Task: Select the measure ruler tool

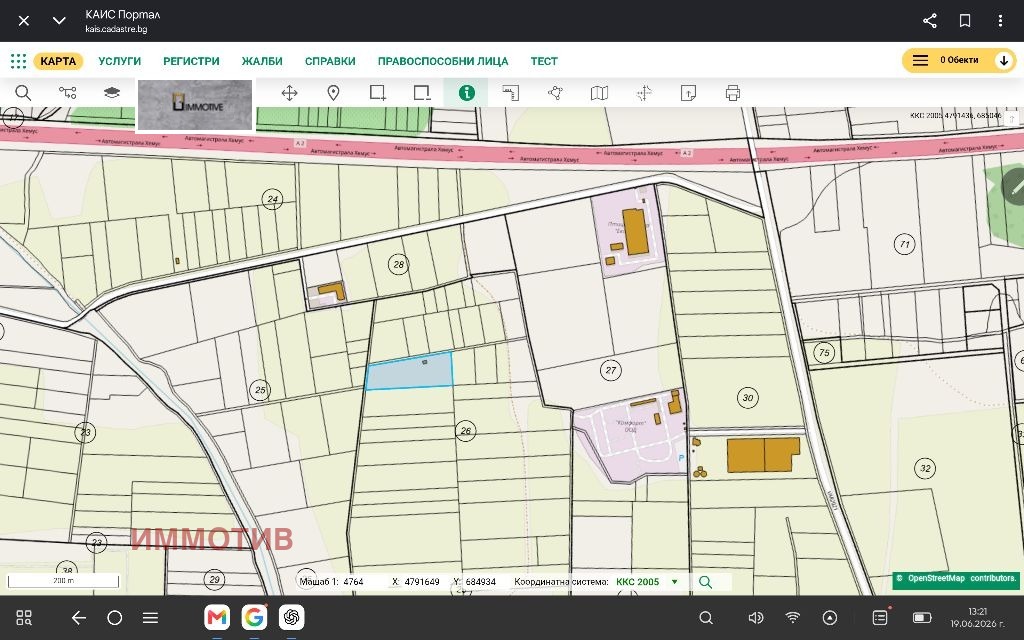Action: tap(511, 93)
